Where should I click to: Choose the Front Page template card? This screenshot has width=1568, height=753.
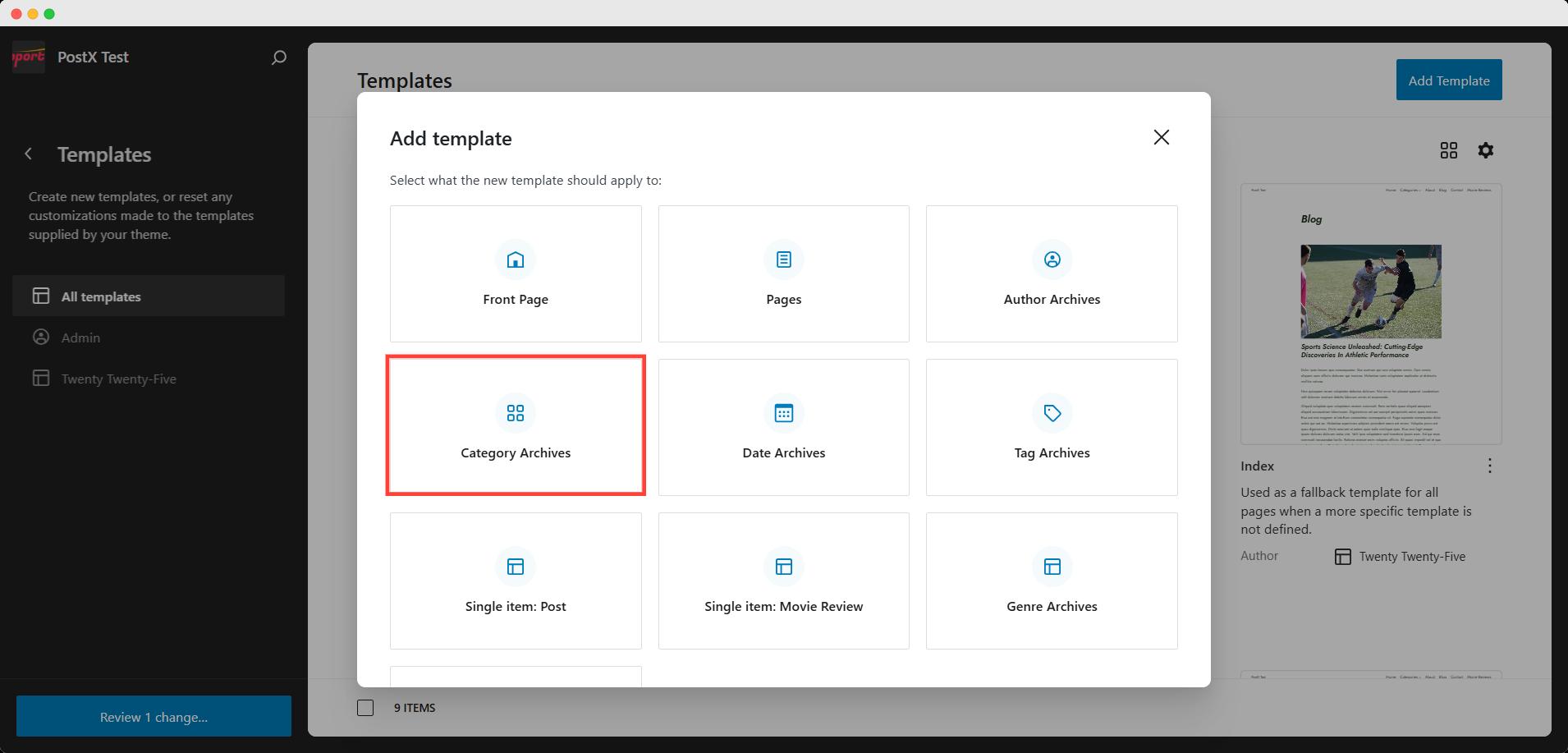[x=516, y=273]
